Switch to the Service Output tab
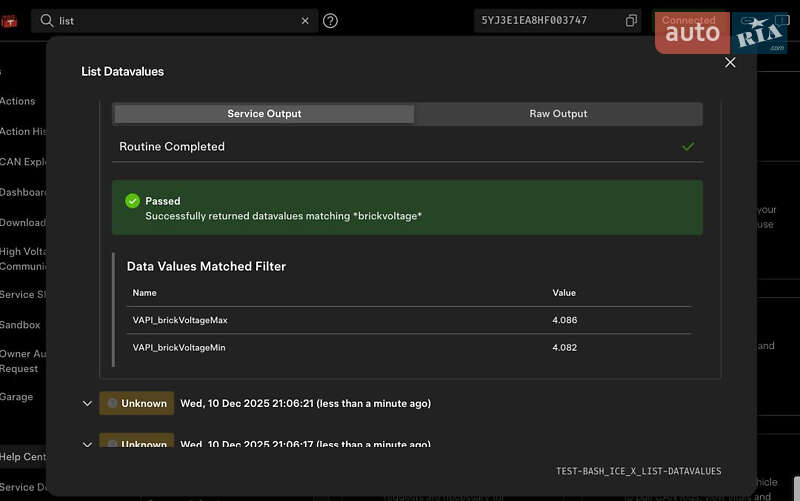Screen dimensions: 800x501 tap(264, 114)
